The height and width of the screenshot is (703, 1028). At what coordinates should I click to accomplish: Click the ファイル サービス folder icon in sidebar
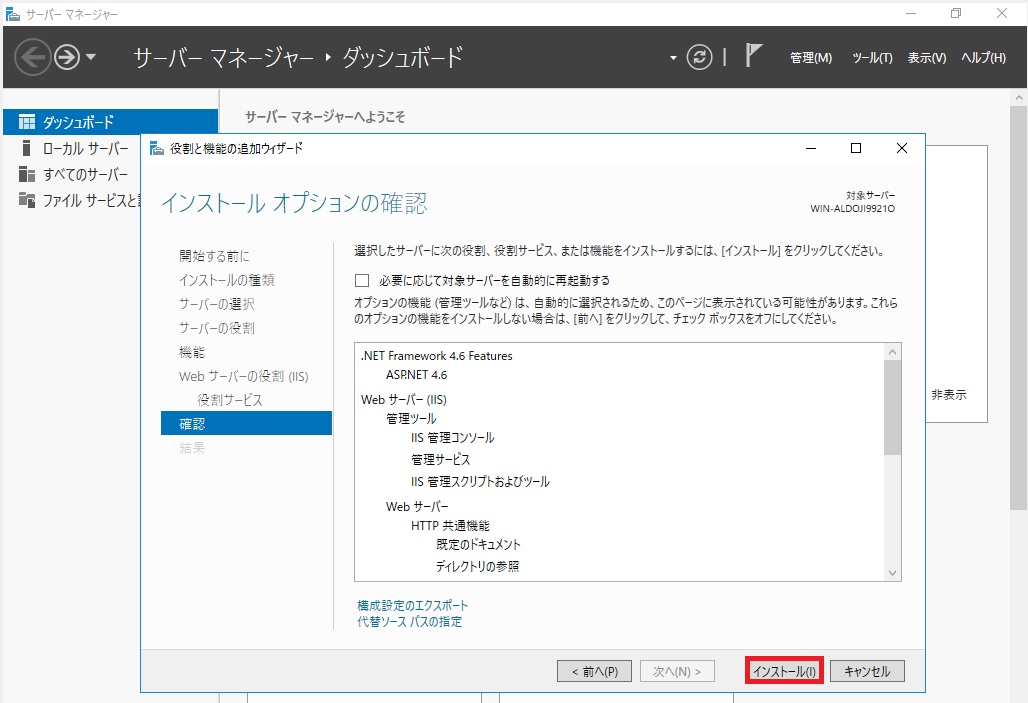[x=27, y=200]
